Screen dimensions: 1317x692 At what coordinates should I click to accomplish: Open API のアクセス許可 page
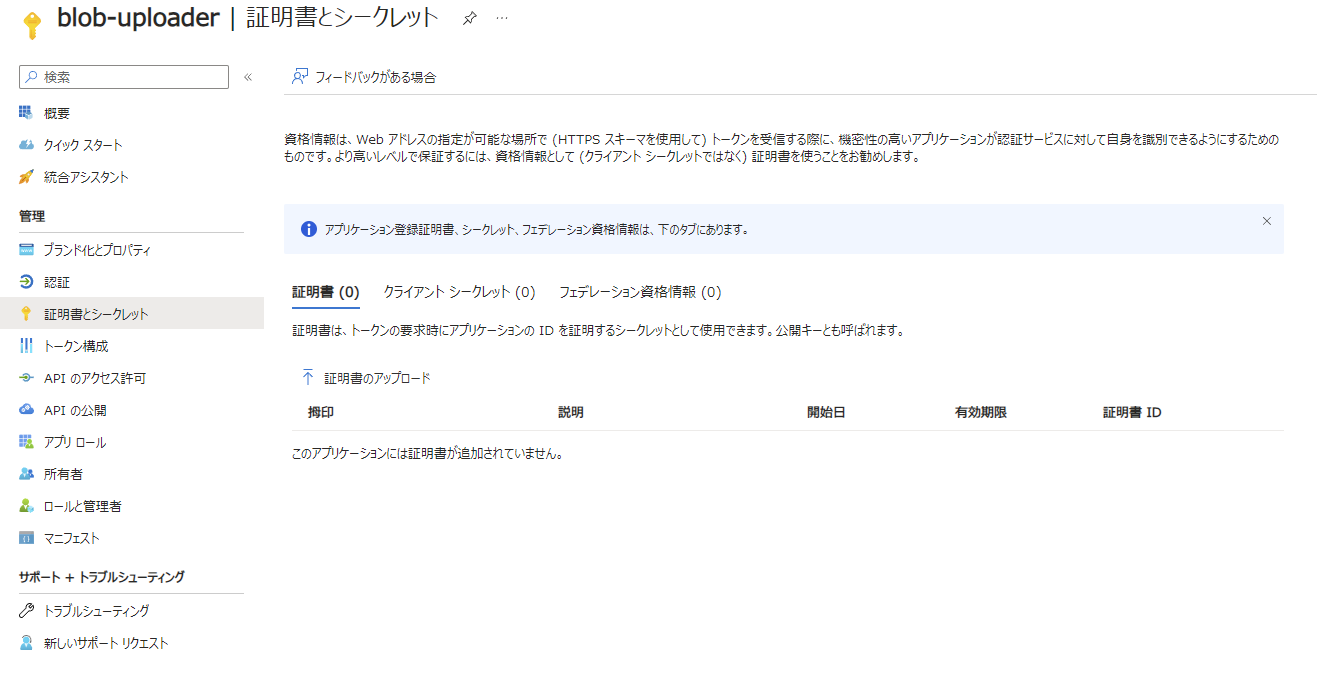tap(94, 378)
